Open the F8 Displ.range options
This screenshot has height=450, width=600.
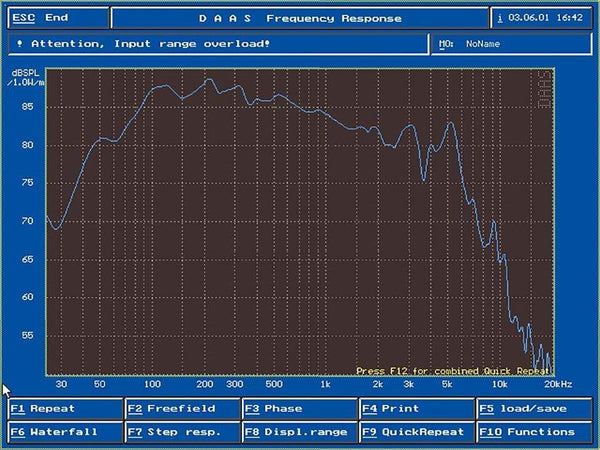click(x=298, y=432)
